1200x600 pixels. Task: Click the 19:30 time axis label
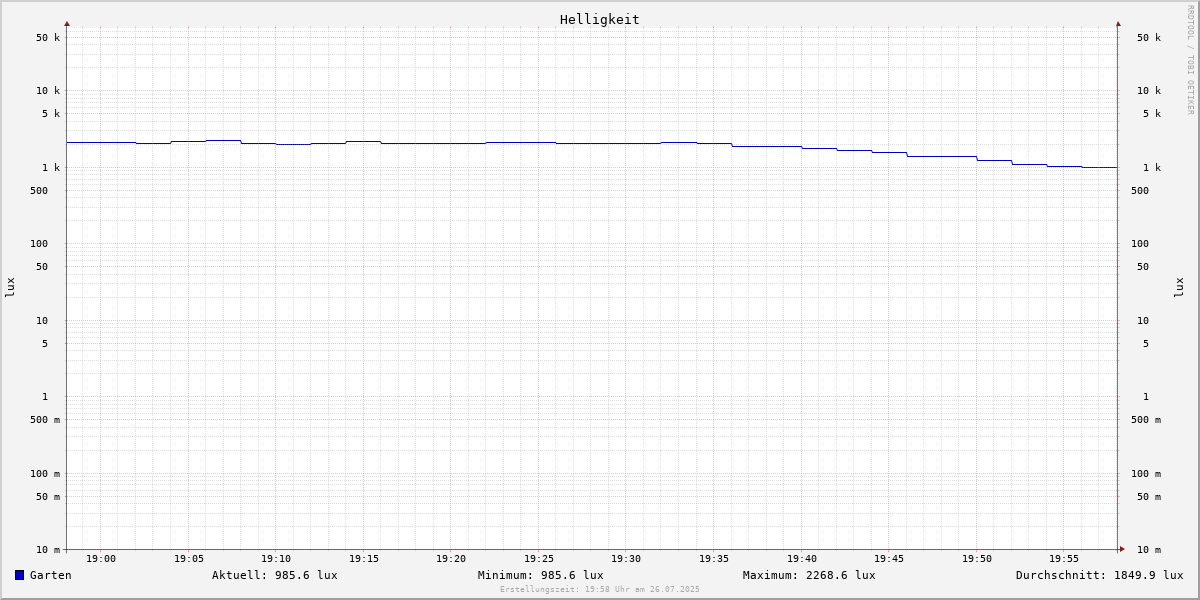[626, 559]
